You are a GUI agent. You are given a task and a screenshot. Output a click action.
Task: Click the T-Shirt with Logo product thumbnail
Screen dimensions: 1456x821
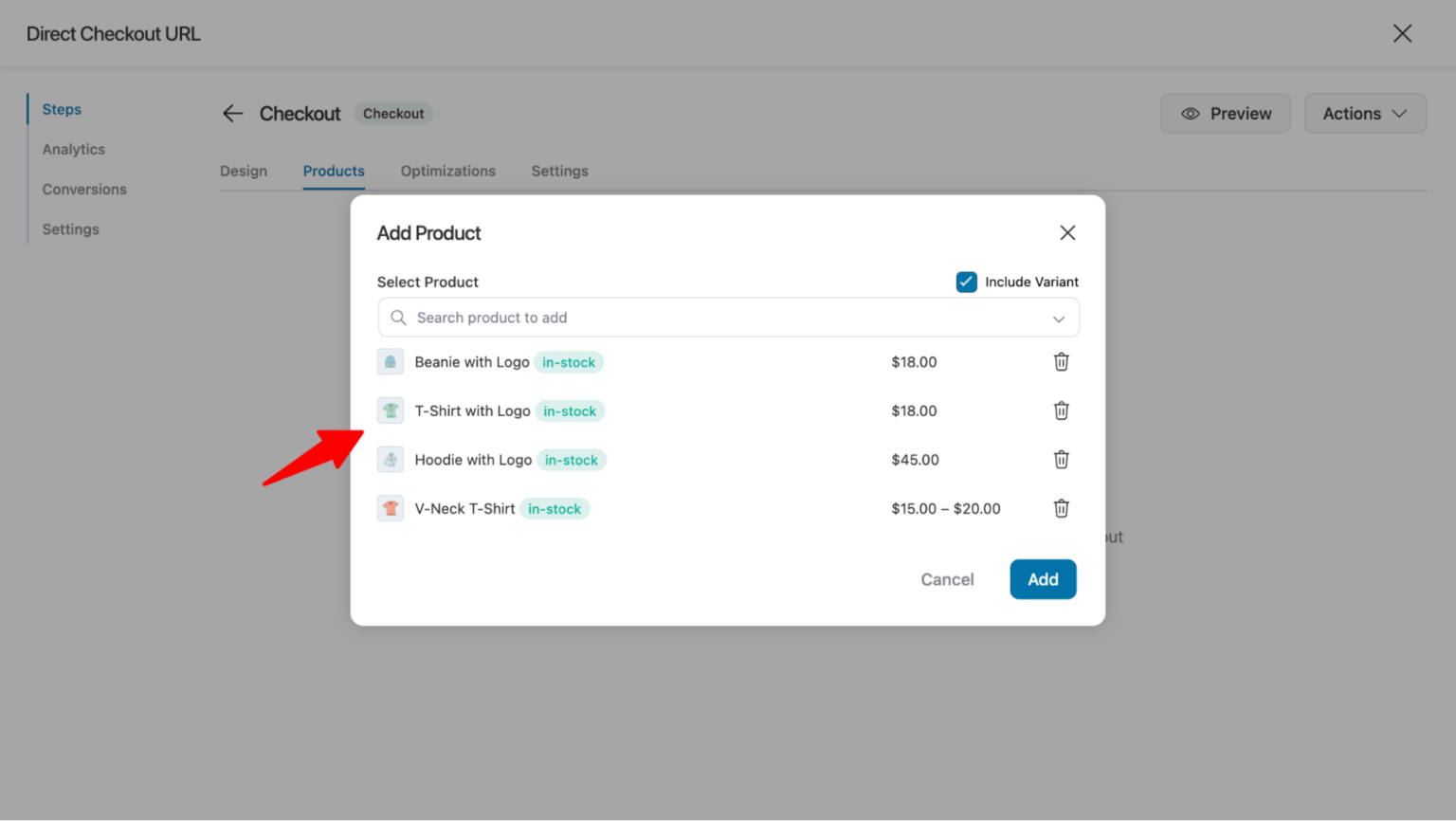click(x=391, y=410)
